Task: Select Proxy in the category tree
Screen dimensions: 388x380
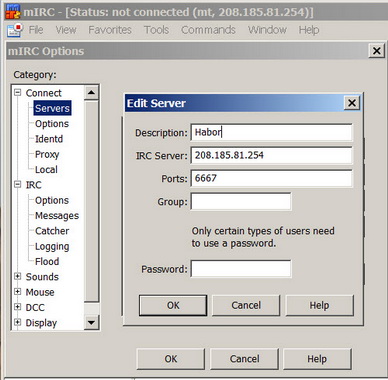Action: pyautogui.click(x=47, y=154)
